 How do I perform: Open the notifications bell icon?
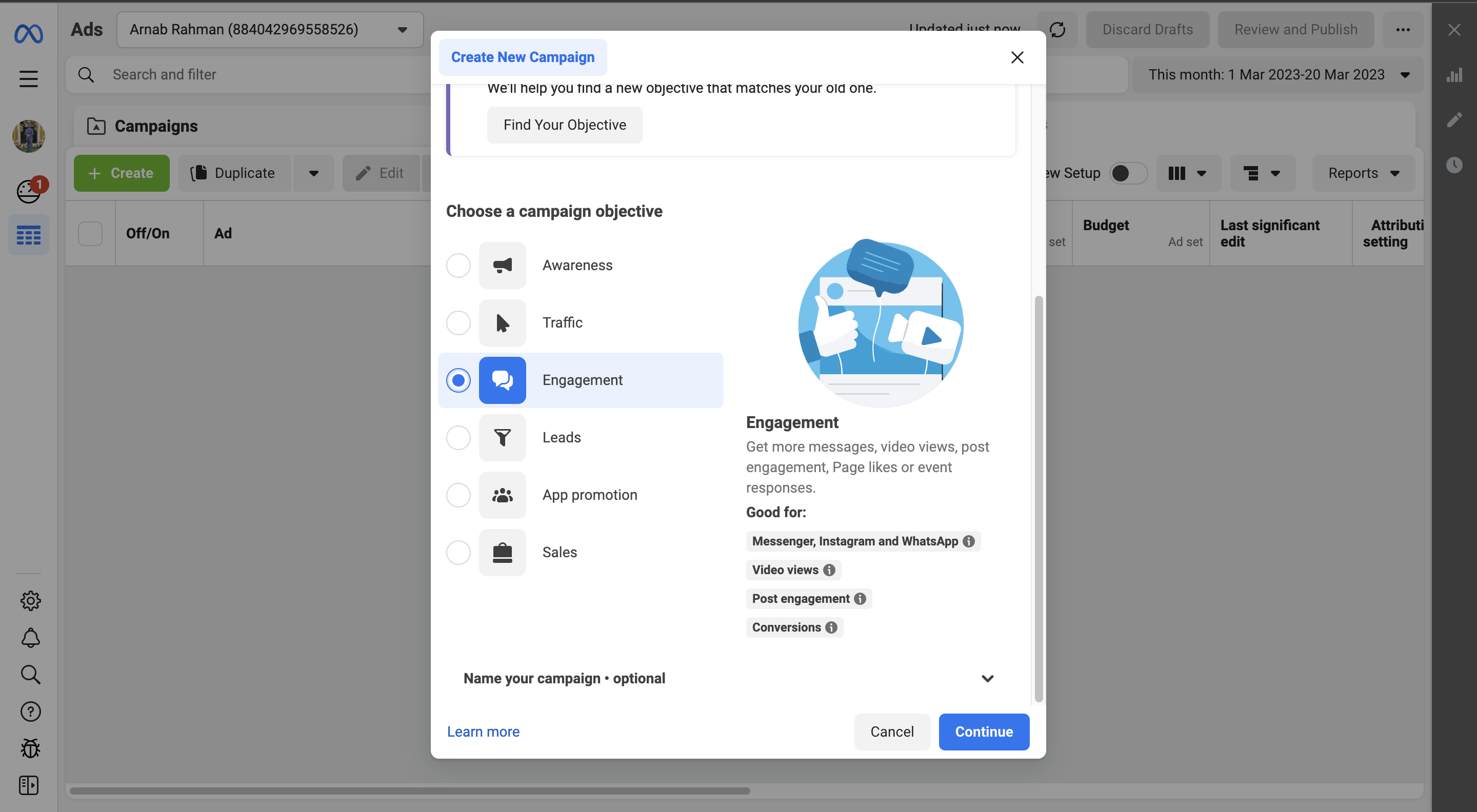click(x=30, y=638)
